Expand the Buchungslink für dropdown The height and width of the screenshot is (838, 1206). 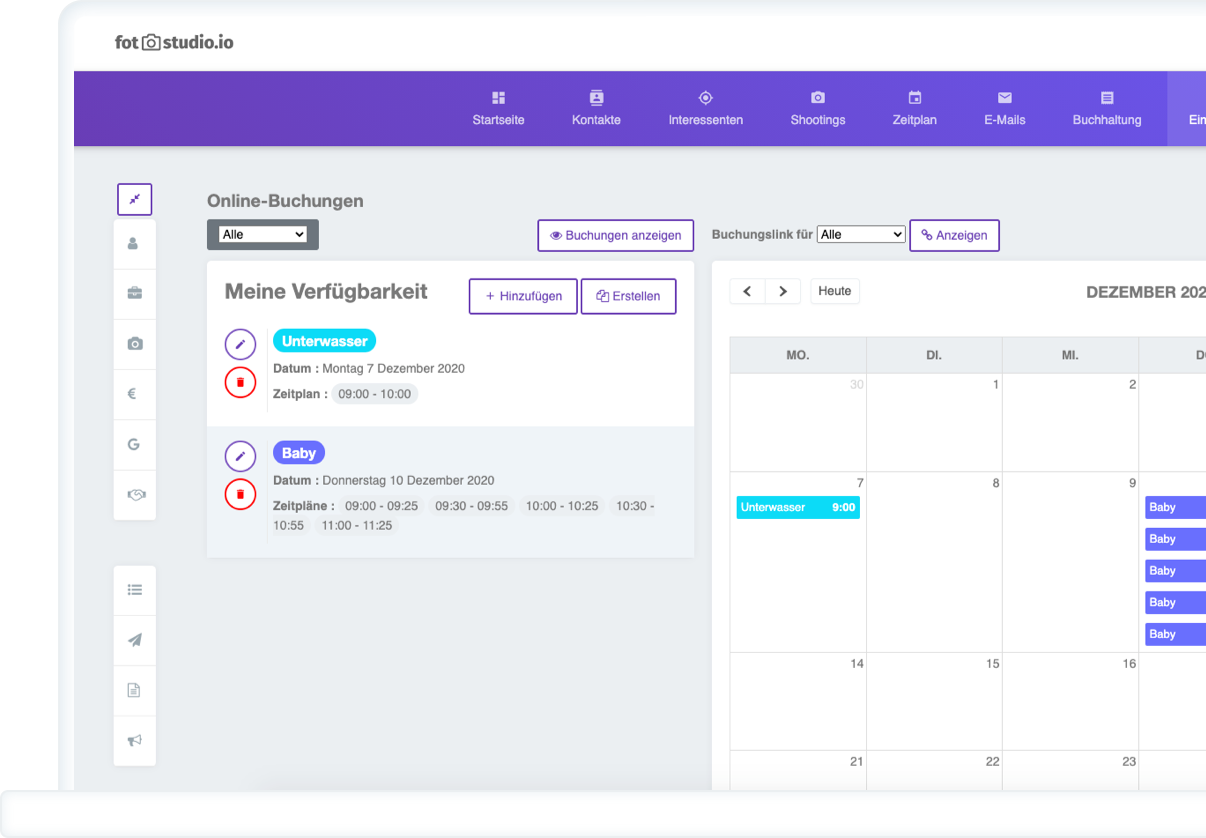[x=860, y=235]
